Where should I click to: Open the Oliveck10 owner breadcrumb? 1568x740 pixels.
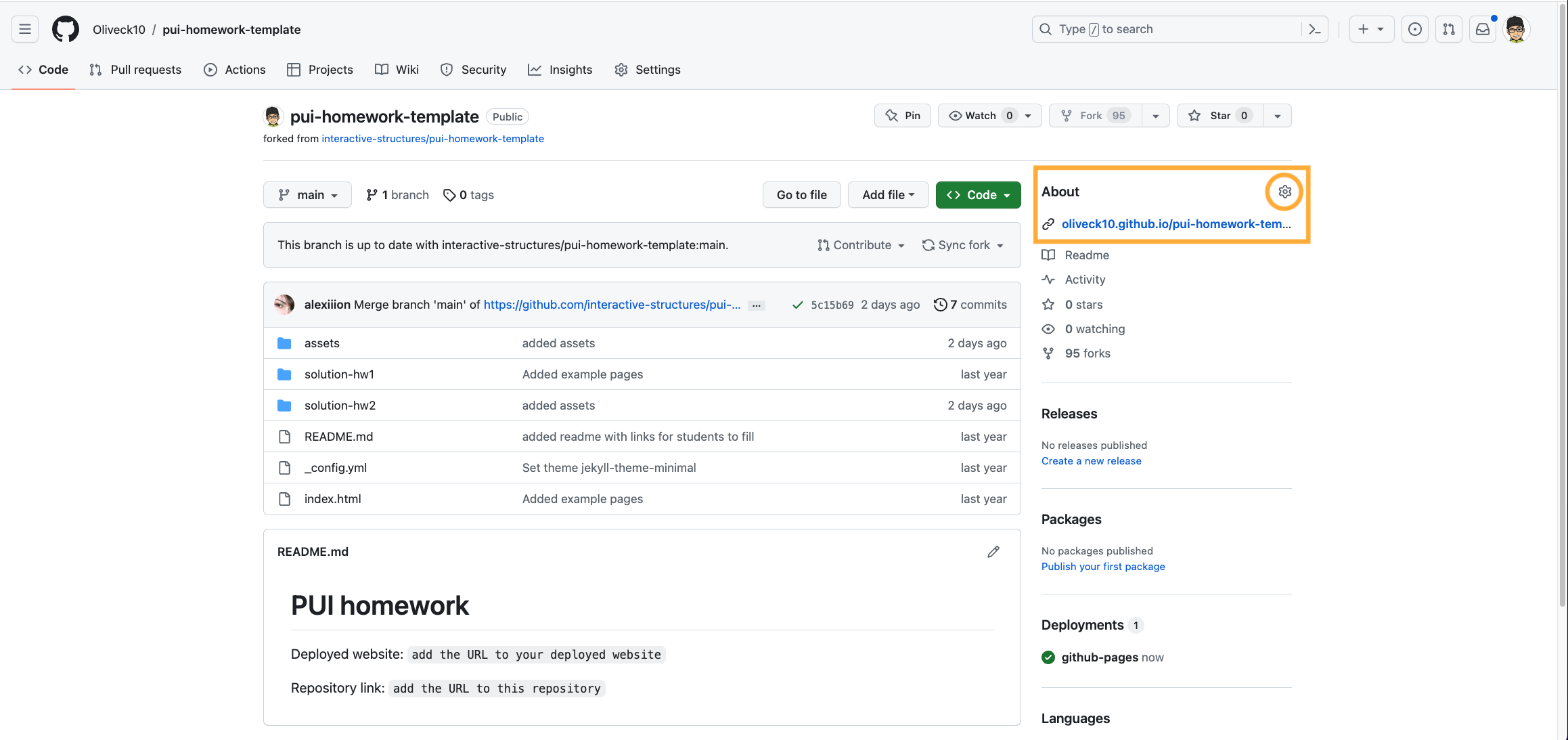[119, 30]
